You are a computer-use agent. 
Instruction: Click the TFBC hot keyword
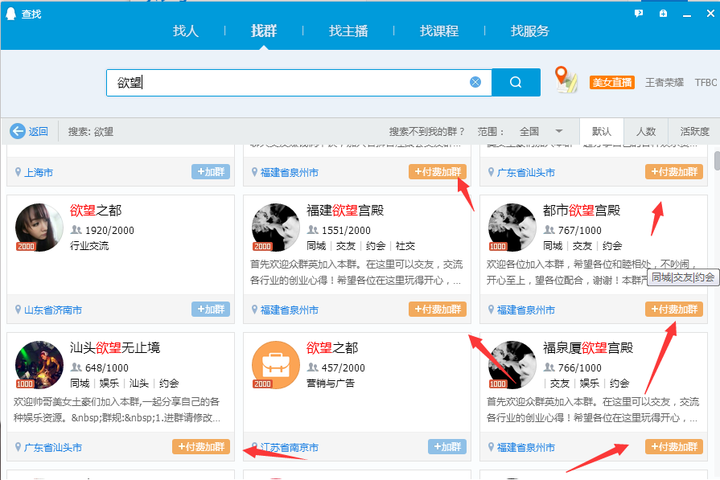click(x=706, y=82)
